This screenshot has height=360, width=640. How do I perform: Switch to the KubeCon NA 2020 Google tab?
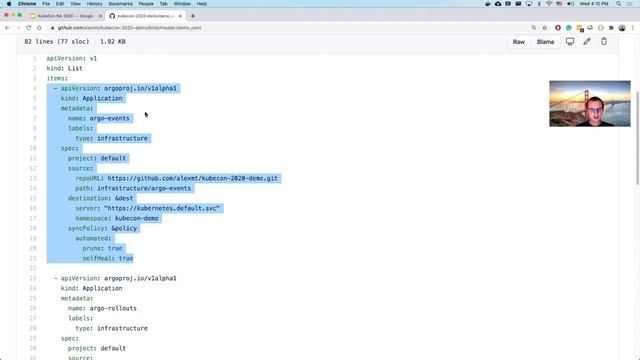pyautogui.click(x=65, y=16)
